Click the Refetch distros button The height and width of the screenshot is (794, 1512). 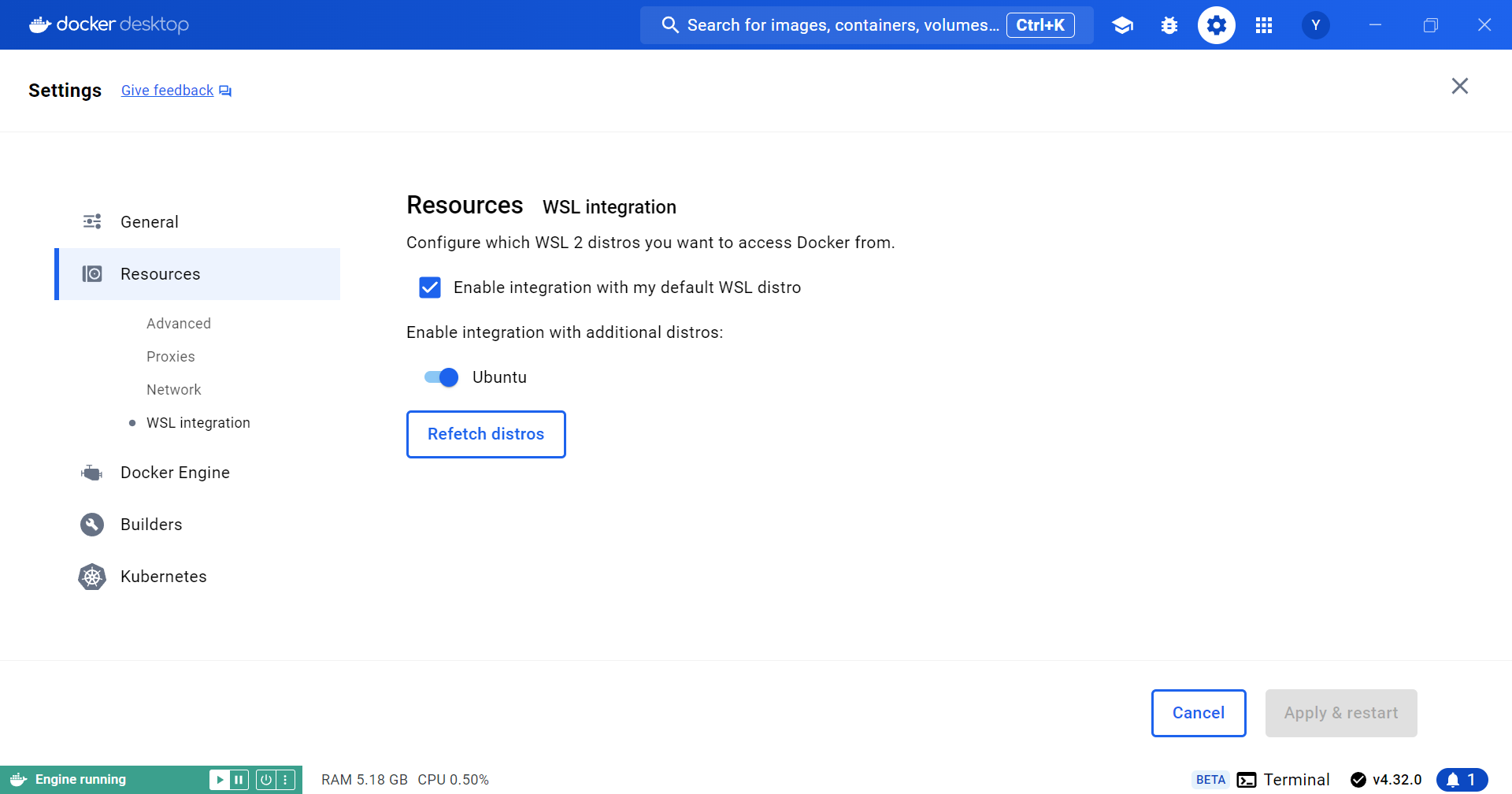pos(486,434)
